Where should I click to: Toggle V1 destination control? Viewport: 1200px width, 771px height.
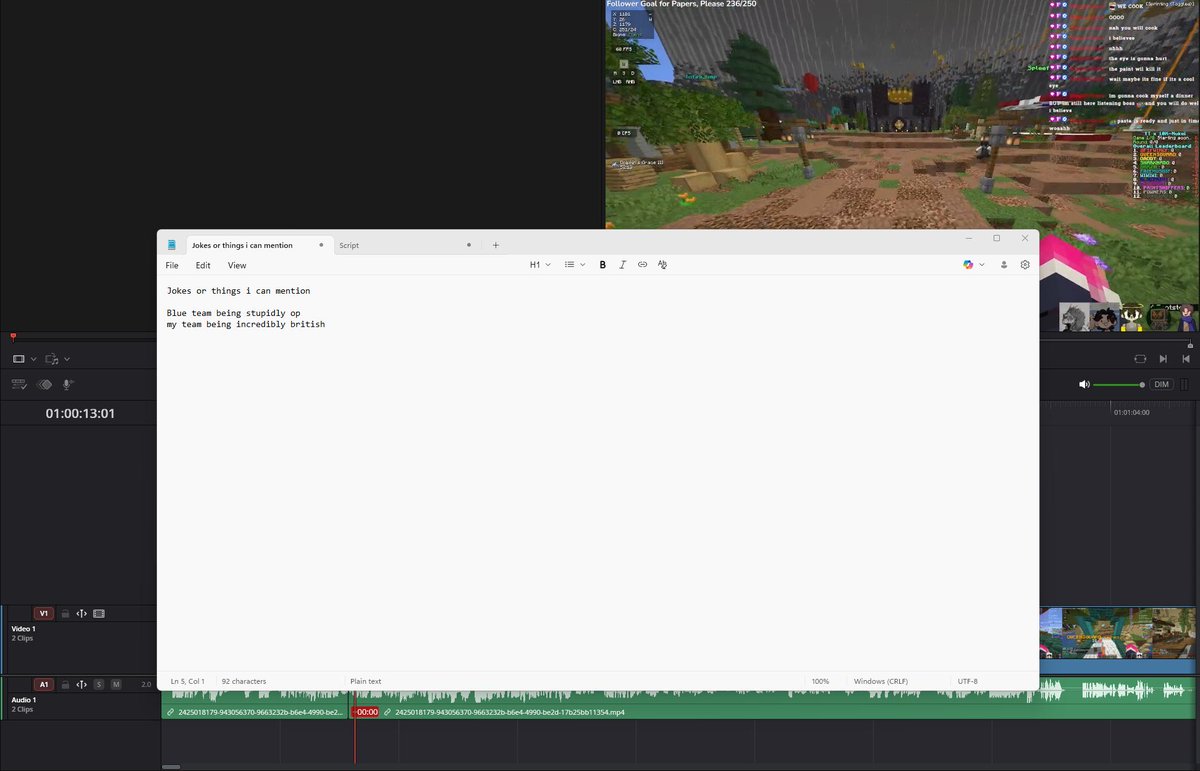(x=43, y=613)
